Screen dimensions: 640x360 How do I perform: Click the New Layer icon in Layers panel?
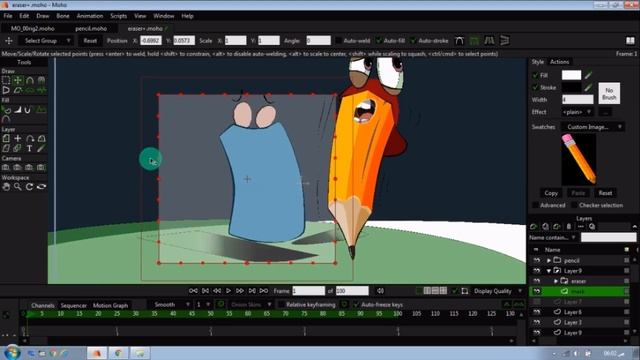point(533,227)
